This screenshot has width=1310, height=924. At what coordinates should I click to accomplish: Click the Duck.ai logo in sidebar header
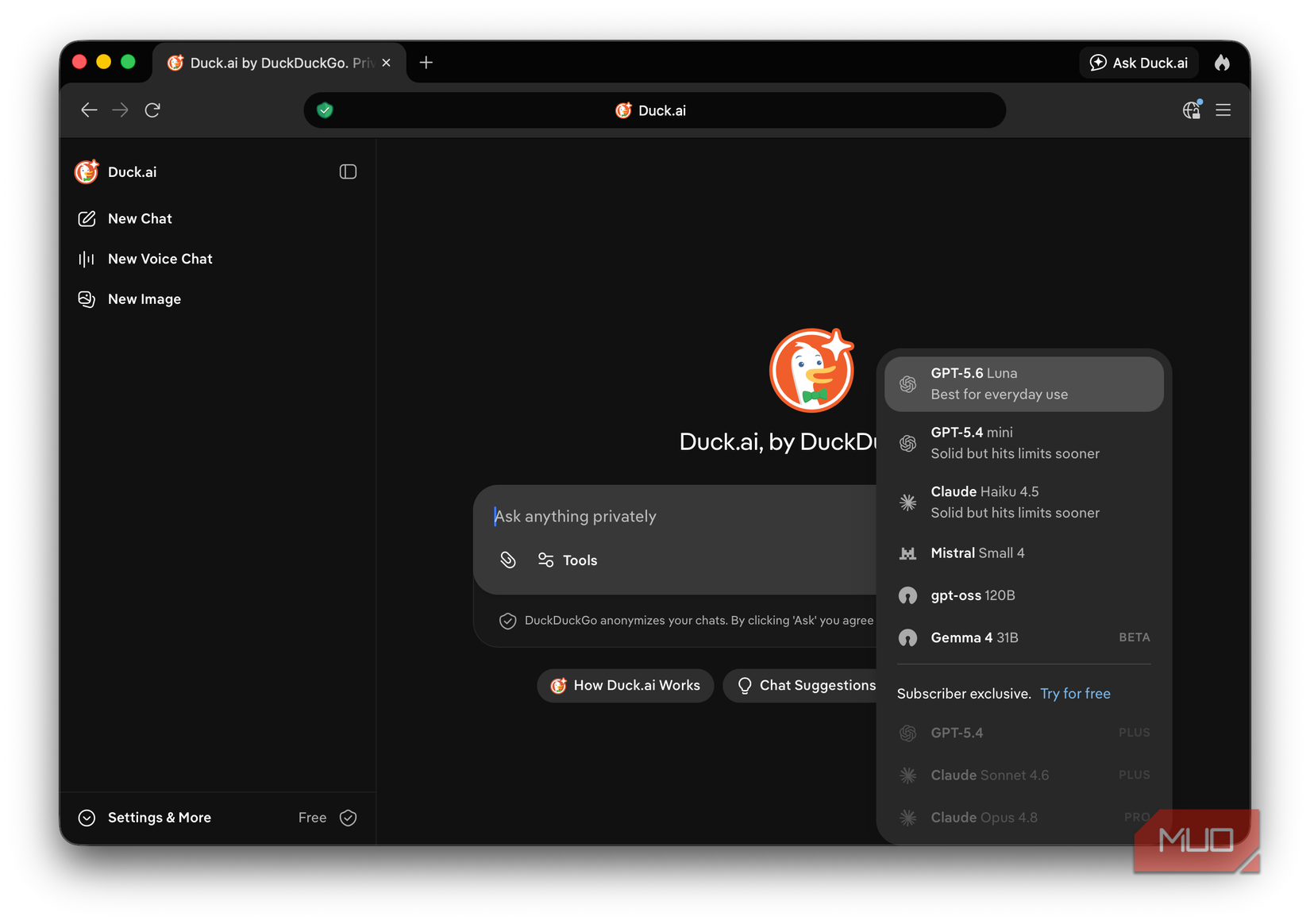pyautogui.click(x=87, y=171)
